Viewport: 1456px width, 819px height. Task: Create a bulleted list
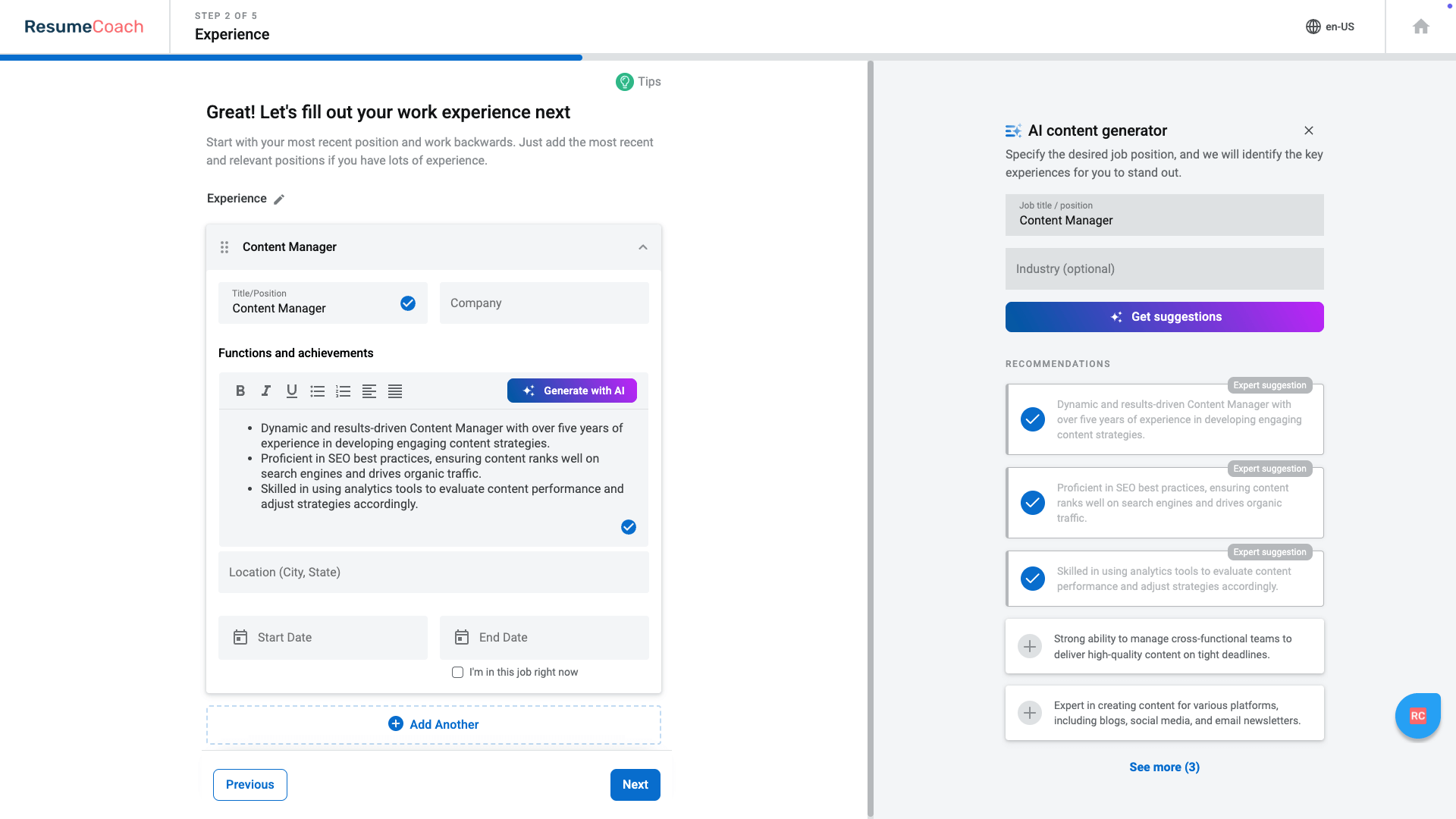317,391
